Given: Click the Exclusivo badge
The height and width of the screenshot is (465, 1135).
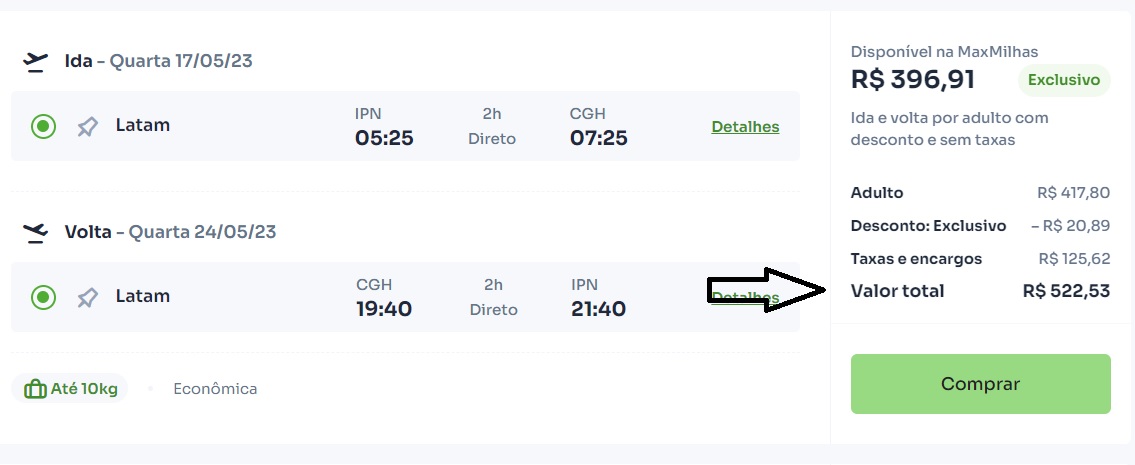Looking at the screenshot, I should tap(1064, 80).
